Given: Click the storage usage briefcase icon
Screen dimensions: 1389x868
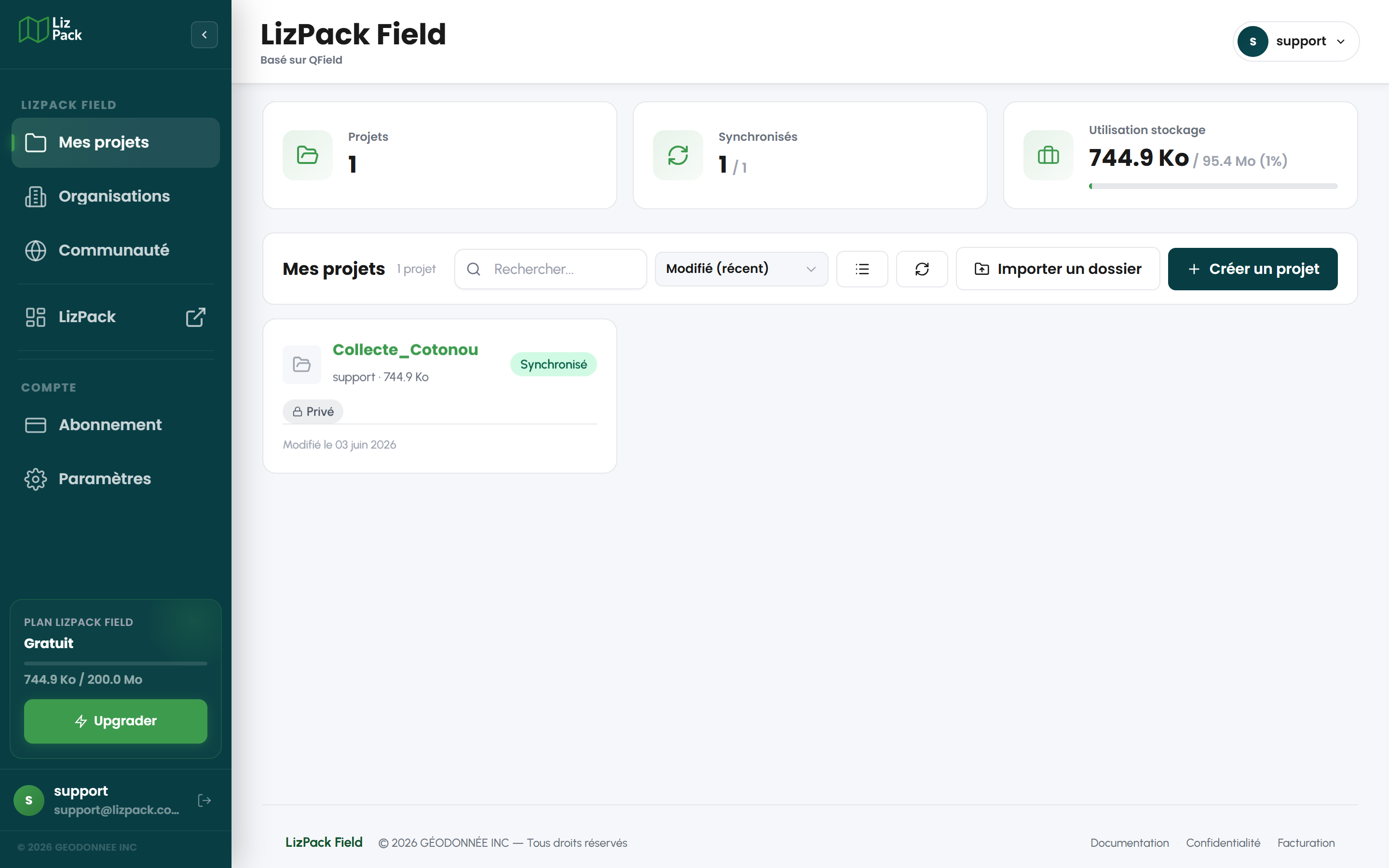Looking at the screenshot, I should tap(1048, 155).
